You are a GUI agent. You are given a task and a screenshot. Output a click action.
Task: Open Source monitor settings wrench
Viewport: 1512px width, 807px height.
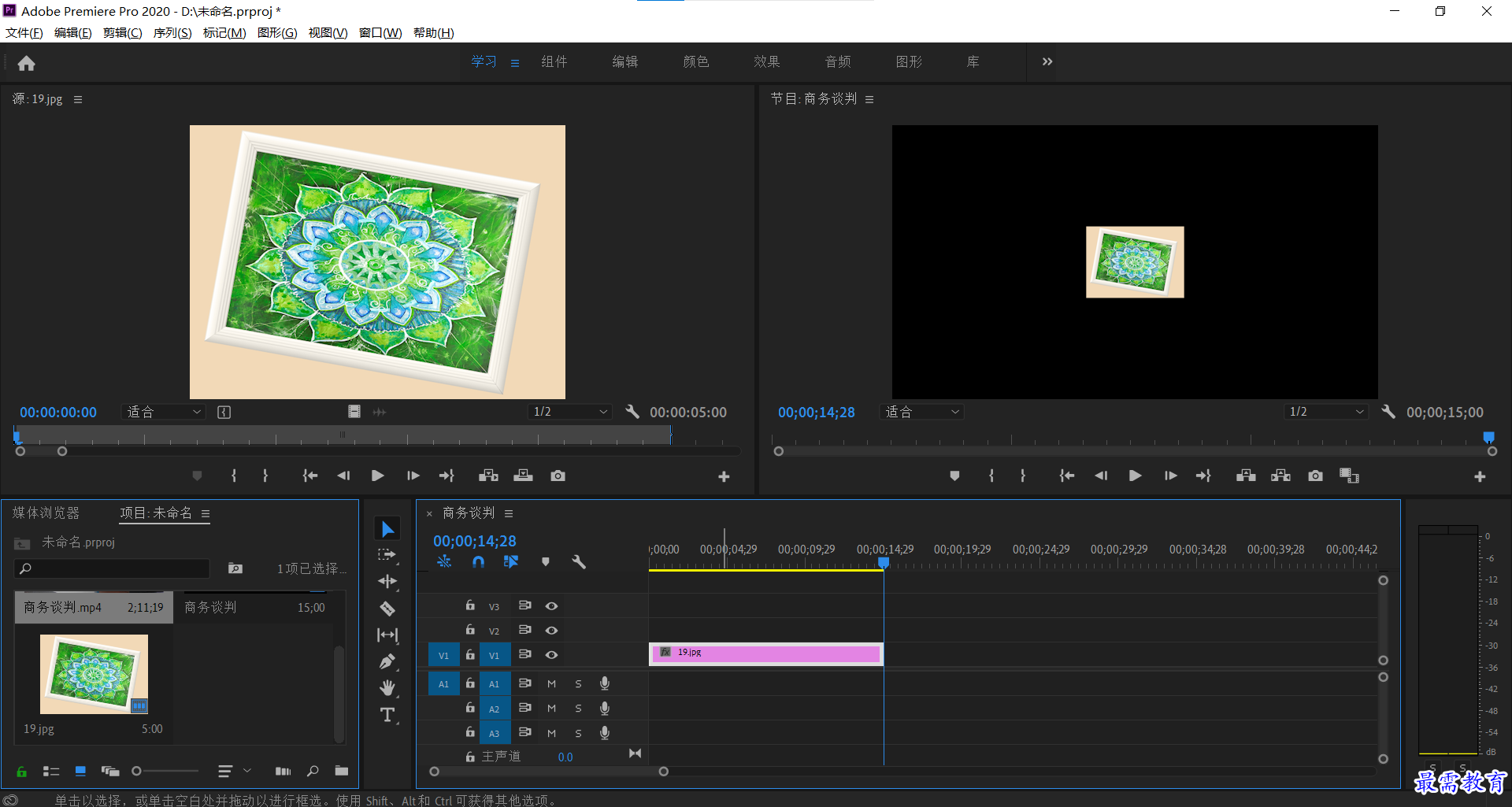632,412
